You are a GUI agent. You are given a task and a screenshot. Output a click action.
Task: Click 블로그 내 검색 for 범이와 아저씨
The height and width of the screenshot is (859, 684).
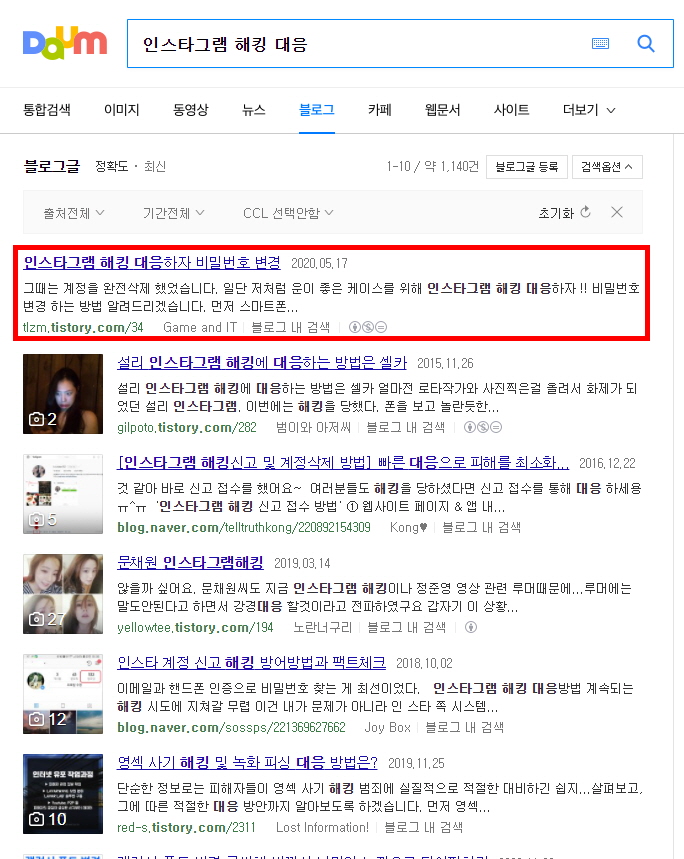coord(406,428)
